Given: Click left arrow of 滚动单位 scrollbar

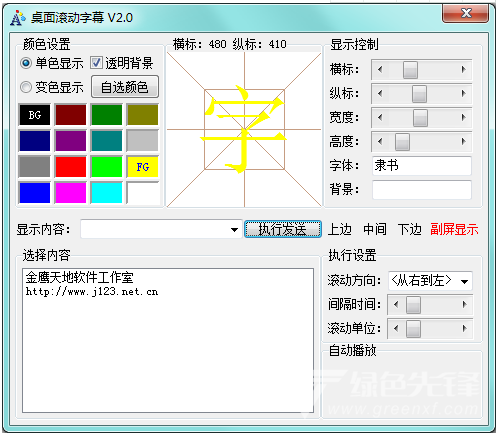Looking at the screenshot, I should click(x=396, y=328).
